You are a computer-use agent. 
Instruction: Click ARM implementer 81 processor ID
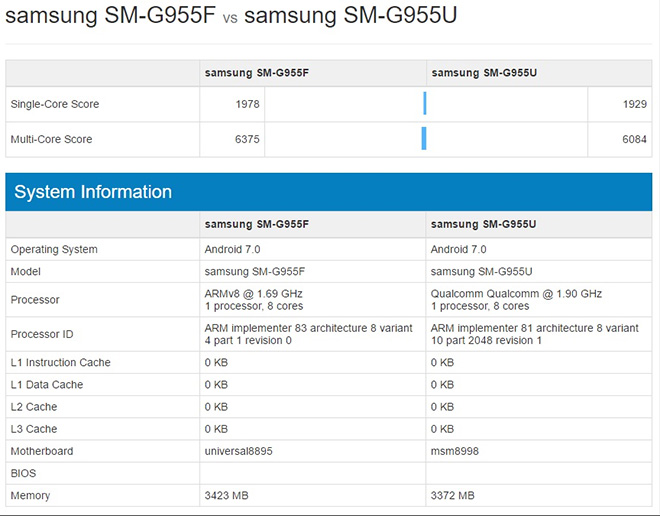pos(535,334)
